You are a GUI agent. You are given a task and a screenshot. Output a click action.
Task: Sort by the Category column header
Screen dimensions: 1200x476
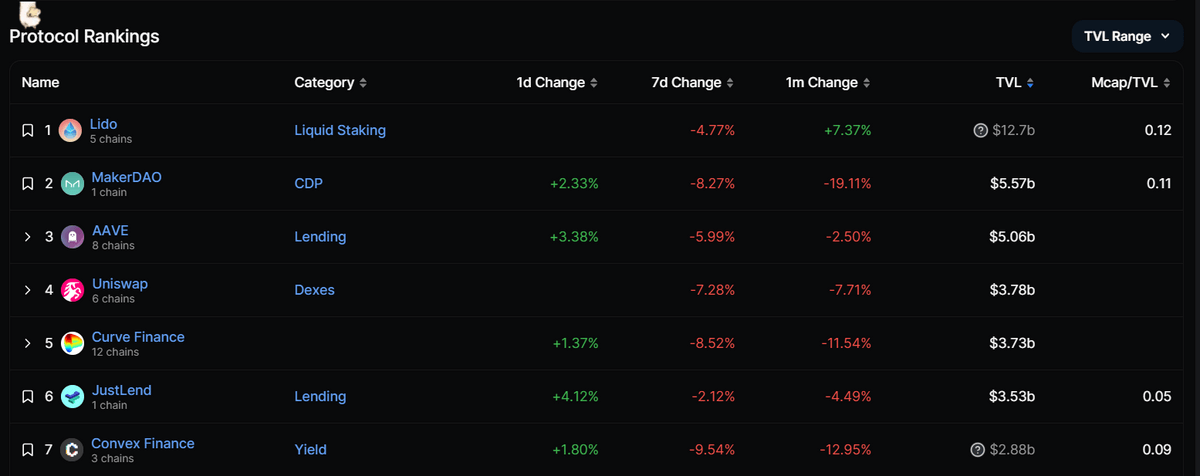[331, 83]
